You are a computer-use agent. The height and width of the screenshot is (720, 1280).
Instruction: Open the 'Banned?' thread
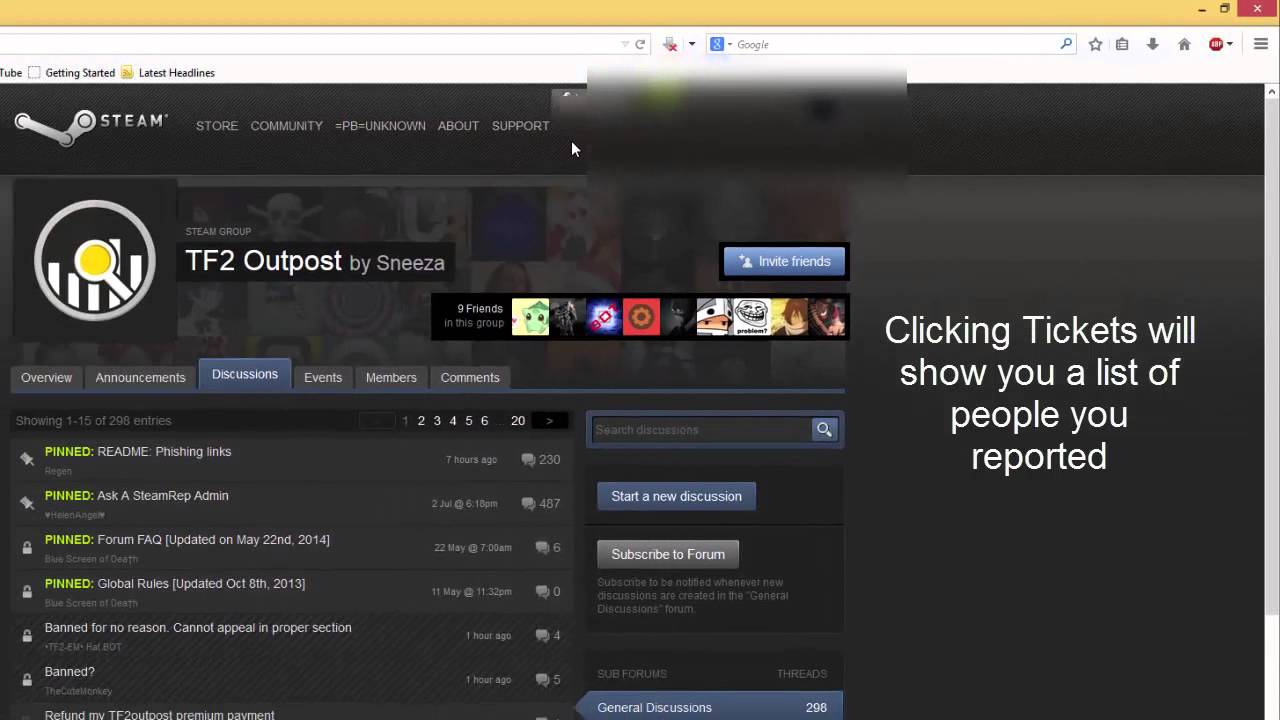pyautogui.click(x=70, y=672)
